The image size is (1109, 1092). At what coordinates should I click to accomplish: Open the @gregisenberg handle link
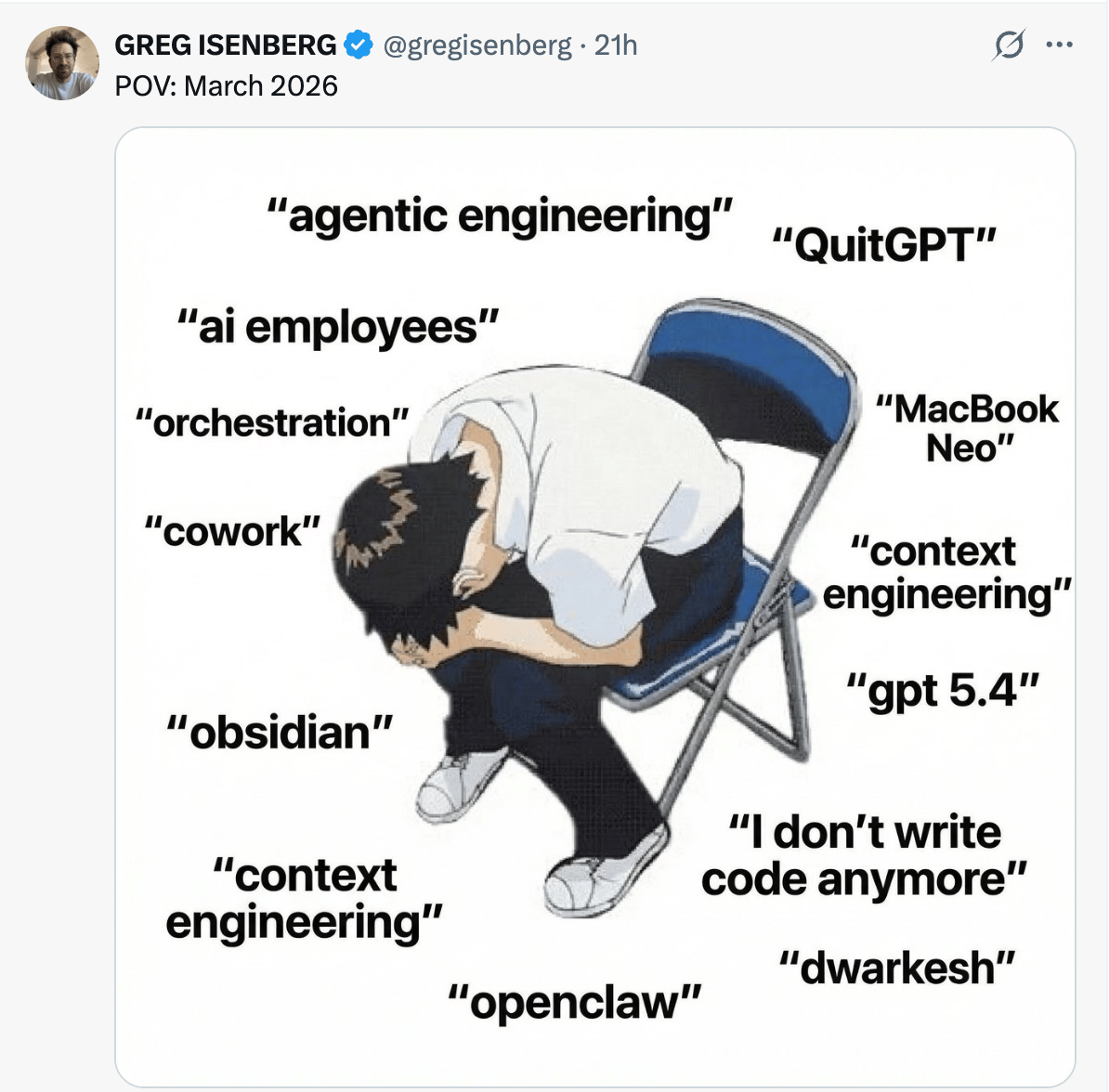click(477, 45)
